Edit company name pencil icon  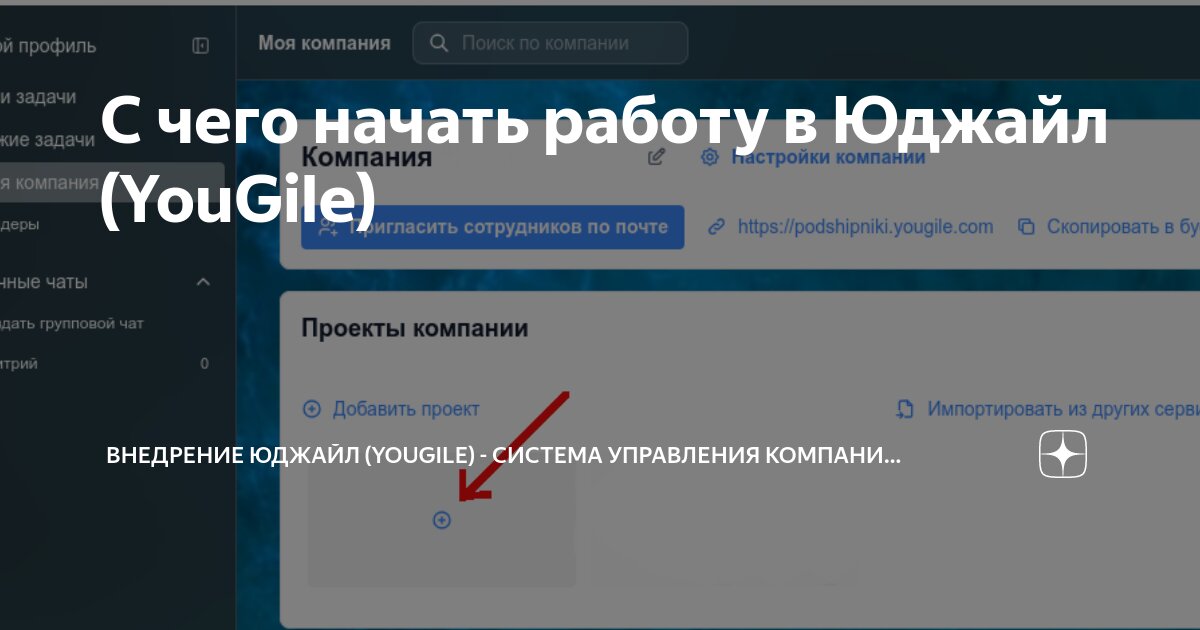[x=656, y=157]
